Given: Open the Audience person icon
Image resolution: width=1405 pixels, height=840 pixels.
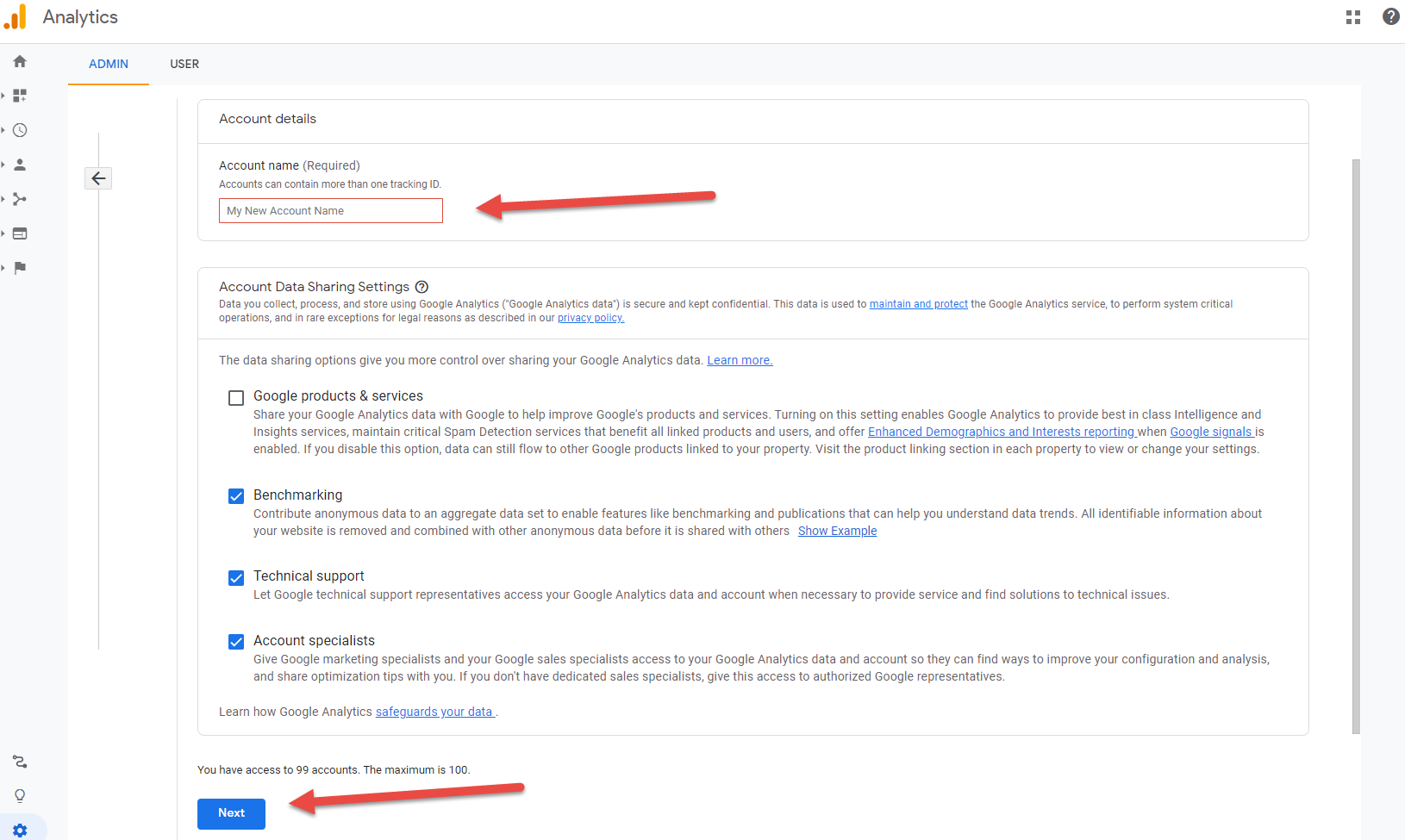Looking at the screenshot, I should [x=20, y=165].
